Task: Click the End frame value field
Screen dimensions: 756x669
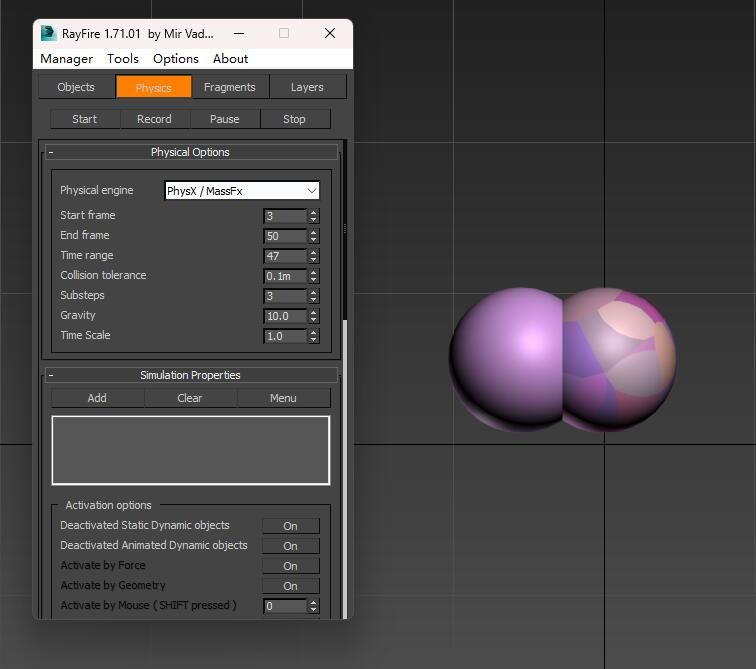Action: pos(285,236)
